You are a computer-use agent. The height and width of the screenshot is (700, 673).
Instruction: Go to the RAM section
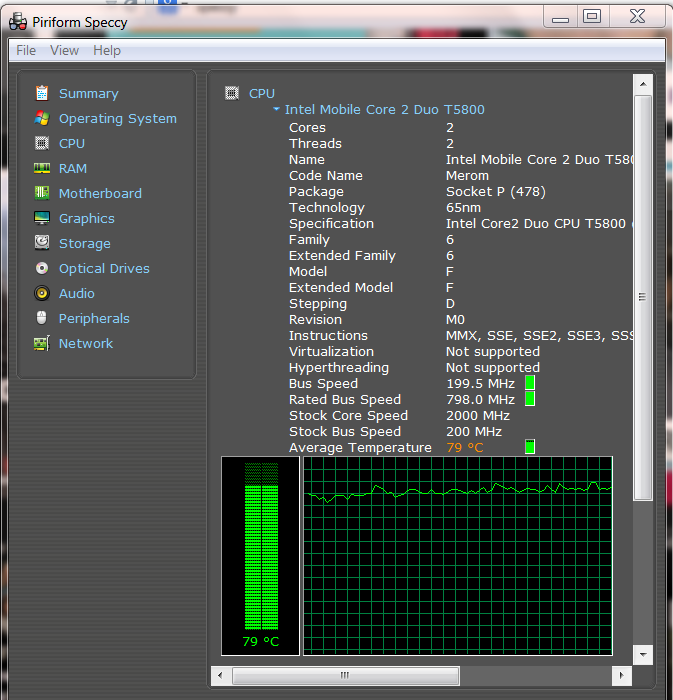(x=73, y=169)
